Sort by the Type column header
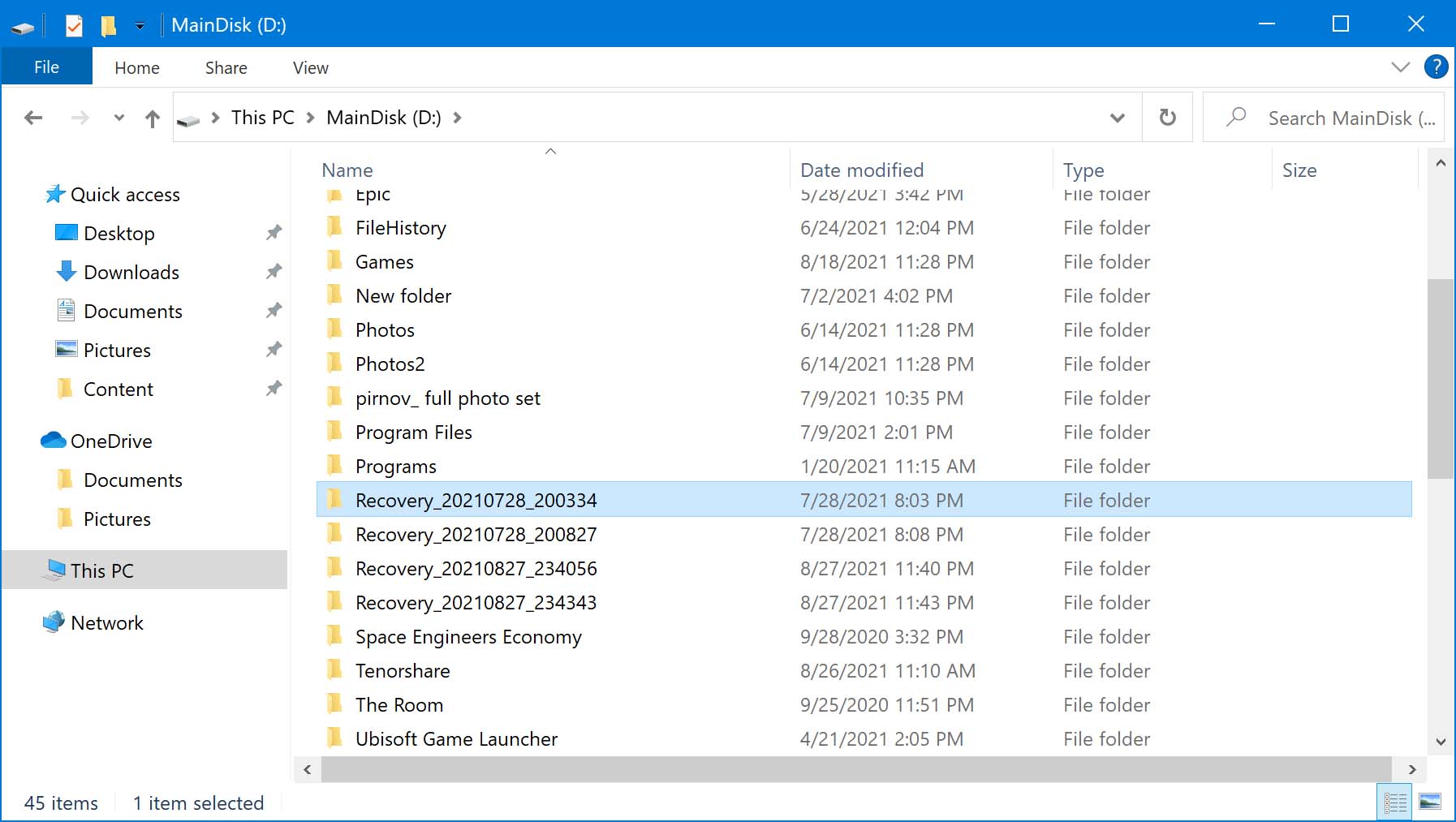Image resolution: width=1456 pixels, height=822 pixels. pyautogui.click(x=1083, y=170)
